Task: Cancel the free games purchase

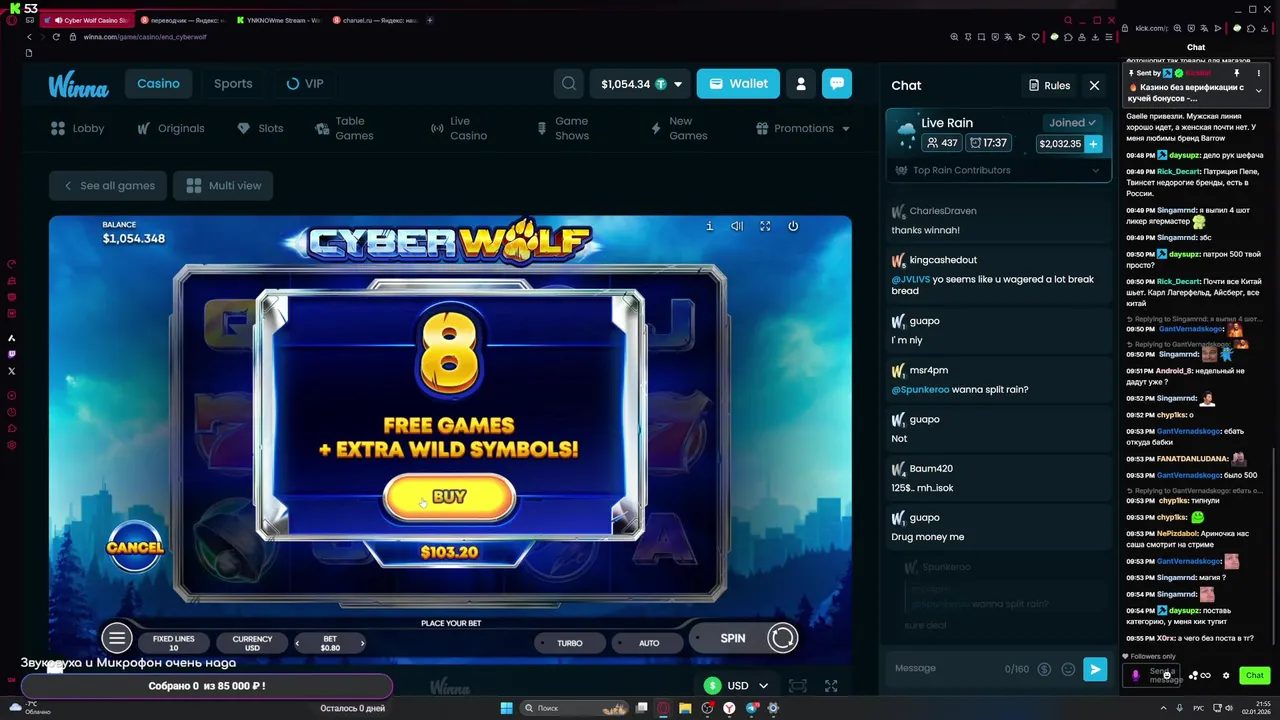Action: (134, 547)
